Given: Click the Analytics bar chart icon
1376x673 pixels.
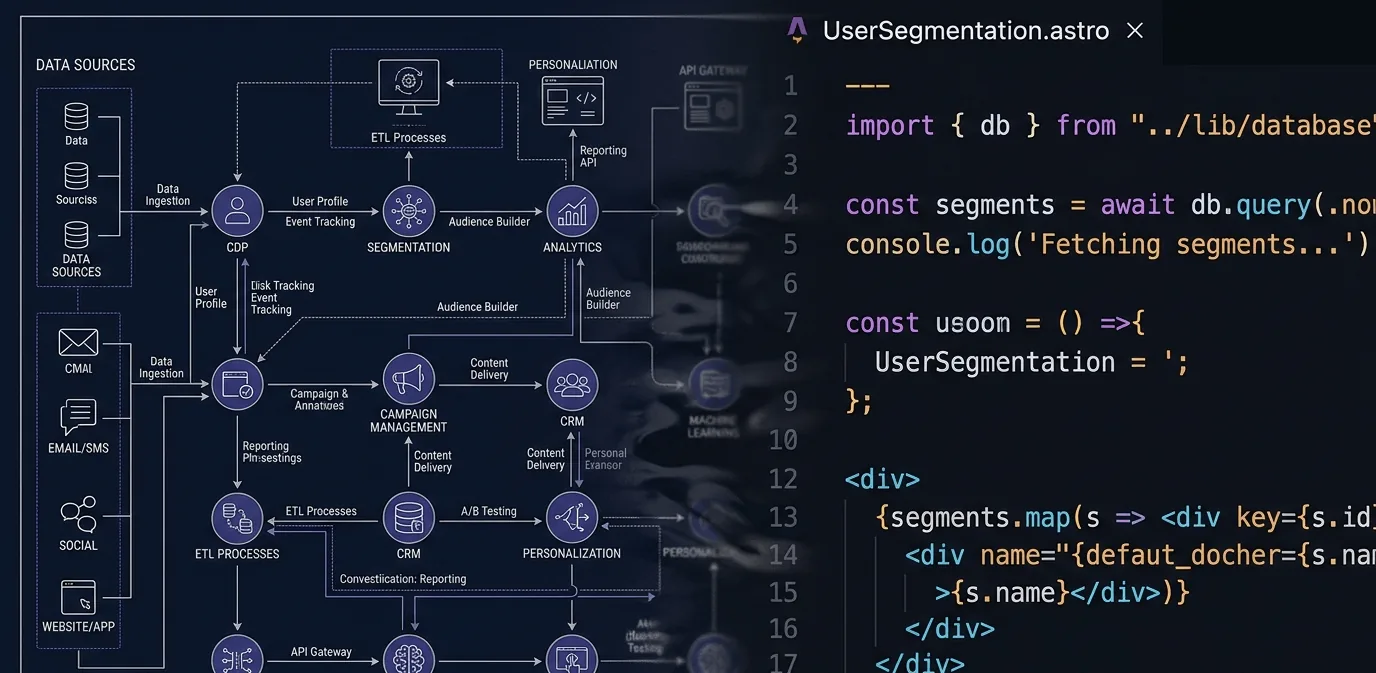Looking at the screenshot, I should click(572, 211).
